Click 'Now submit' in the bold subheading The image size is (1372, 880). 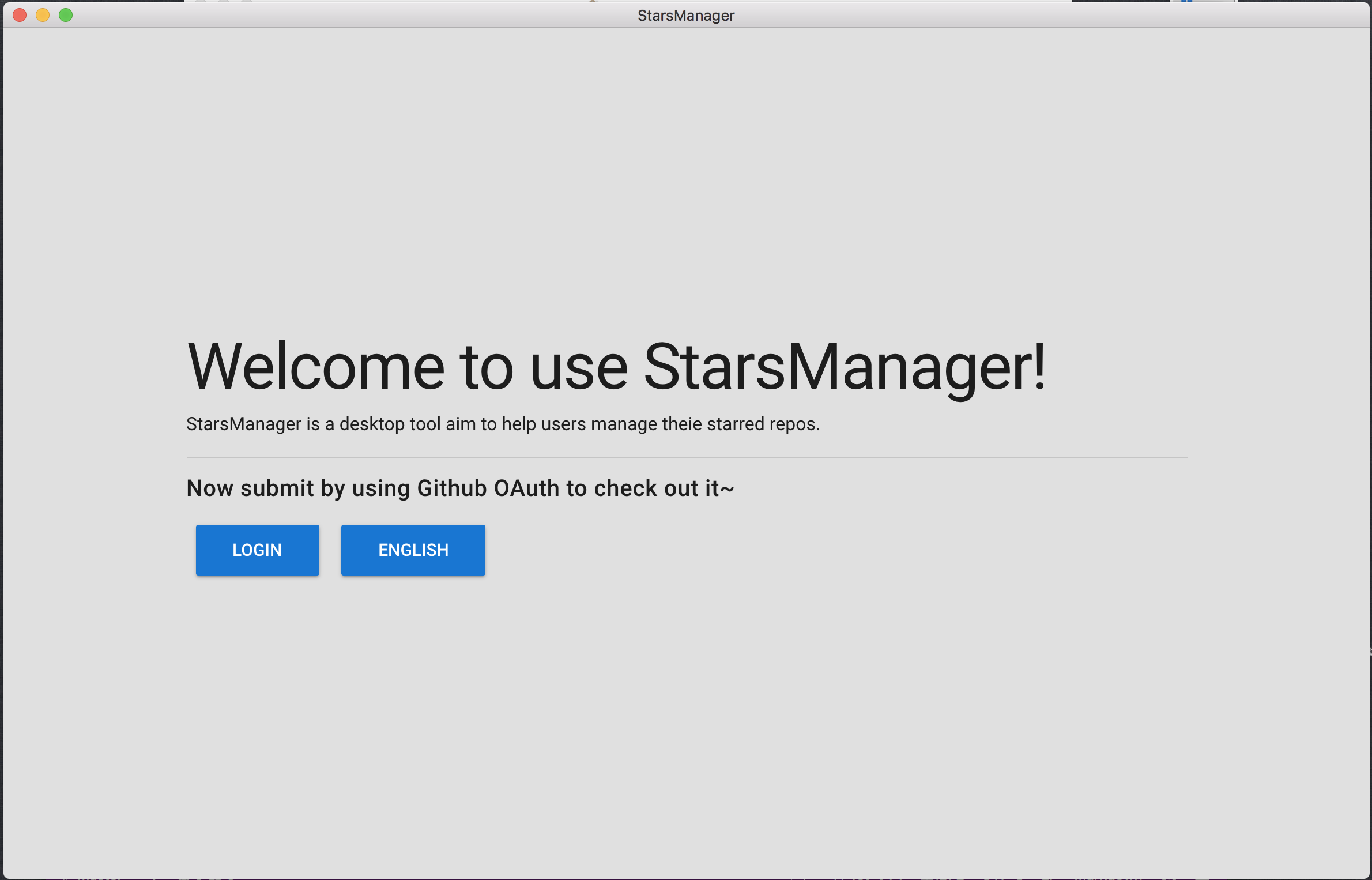[x=250, y=488]
